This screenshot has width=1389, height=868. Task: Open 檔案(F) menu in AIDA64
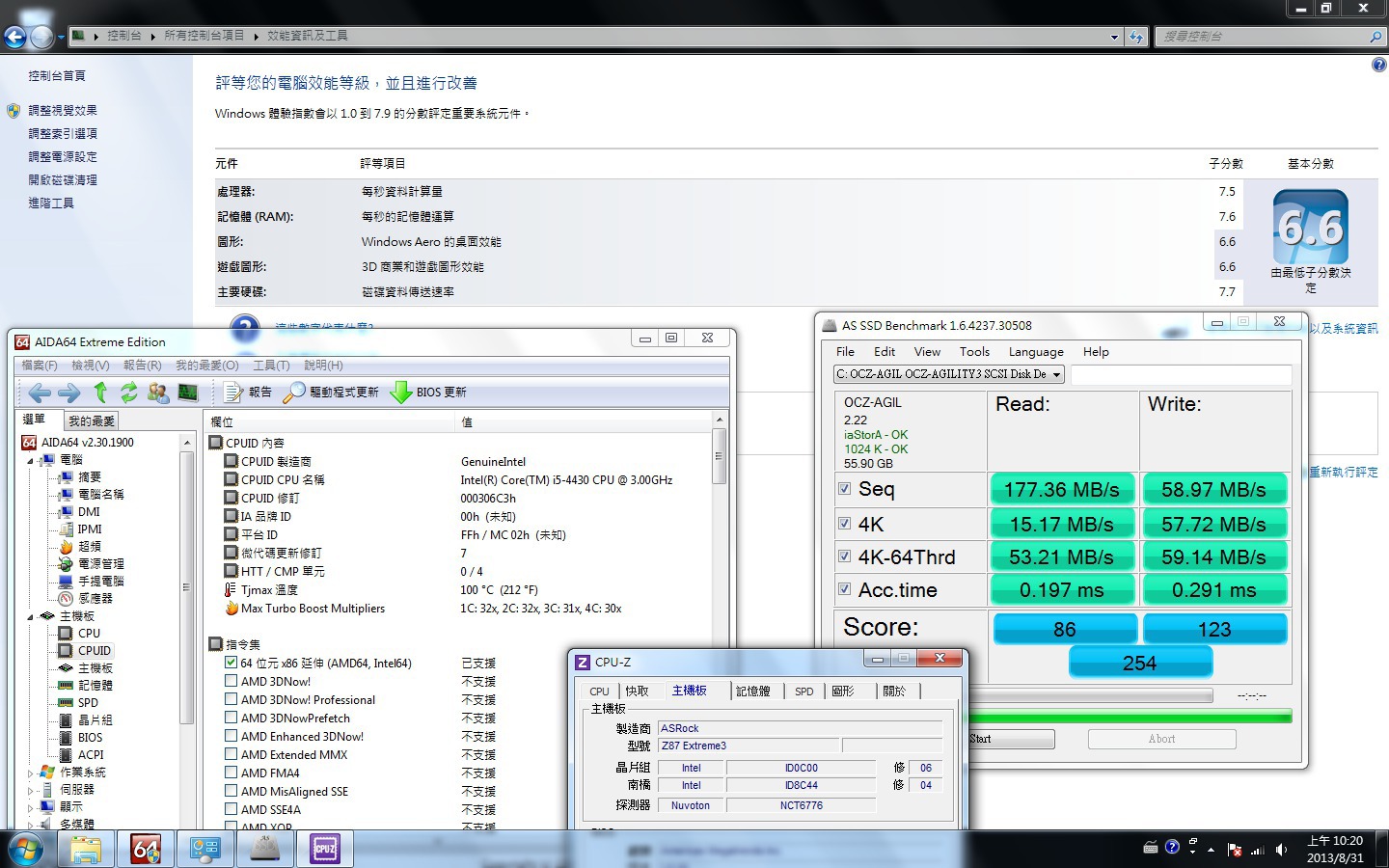point(40,366)
